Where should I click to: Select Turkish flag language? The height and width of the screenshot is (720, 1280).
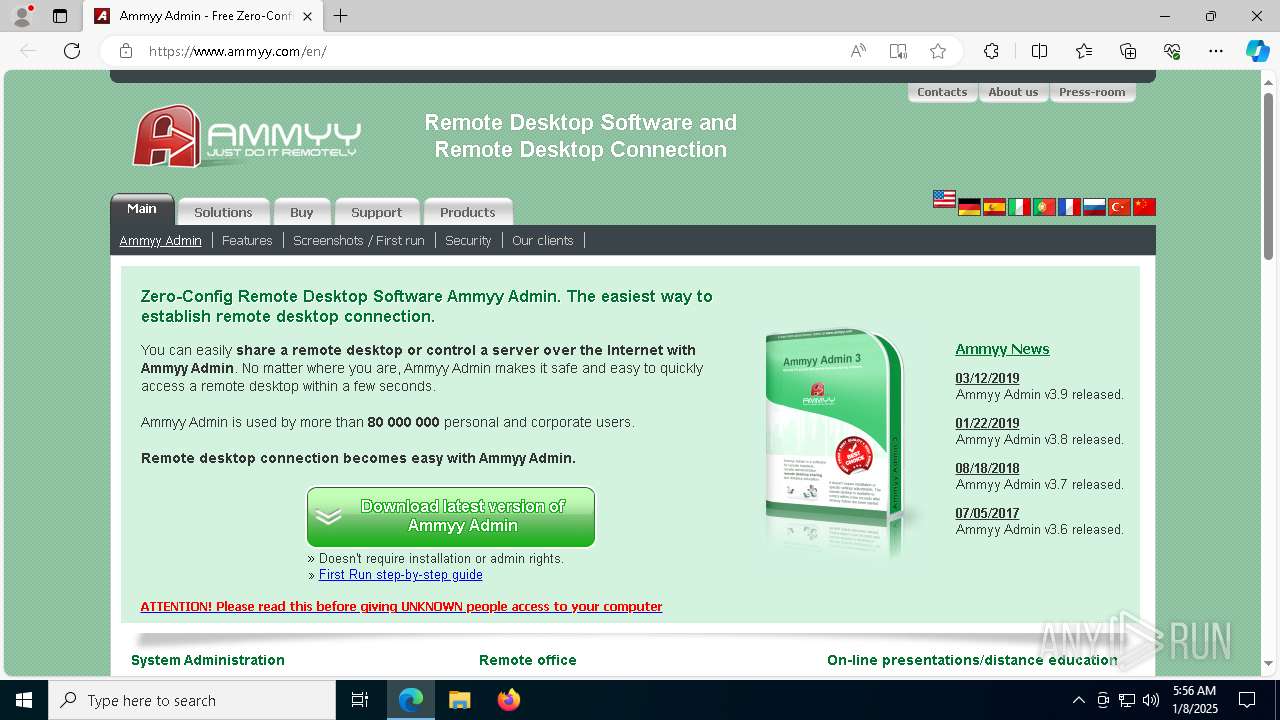[x=1119, y=207]
